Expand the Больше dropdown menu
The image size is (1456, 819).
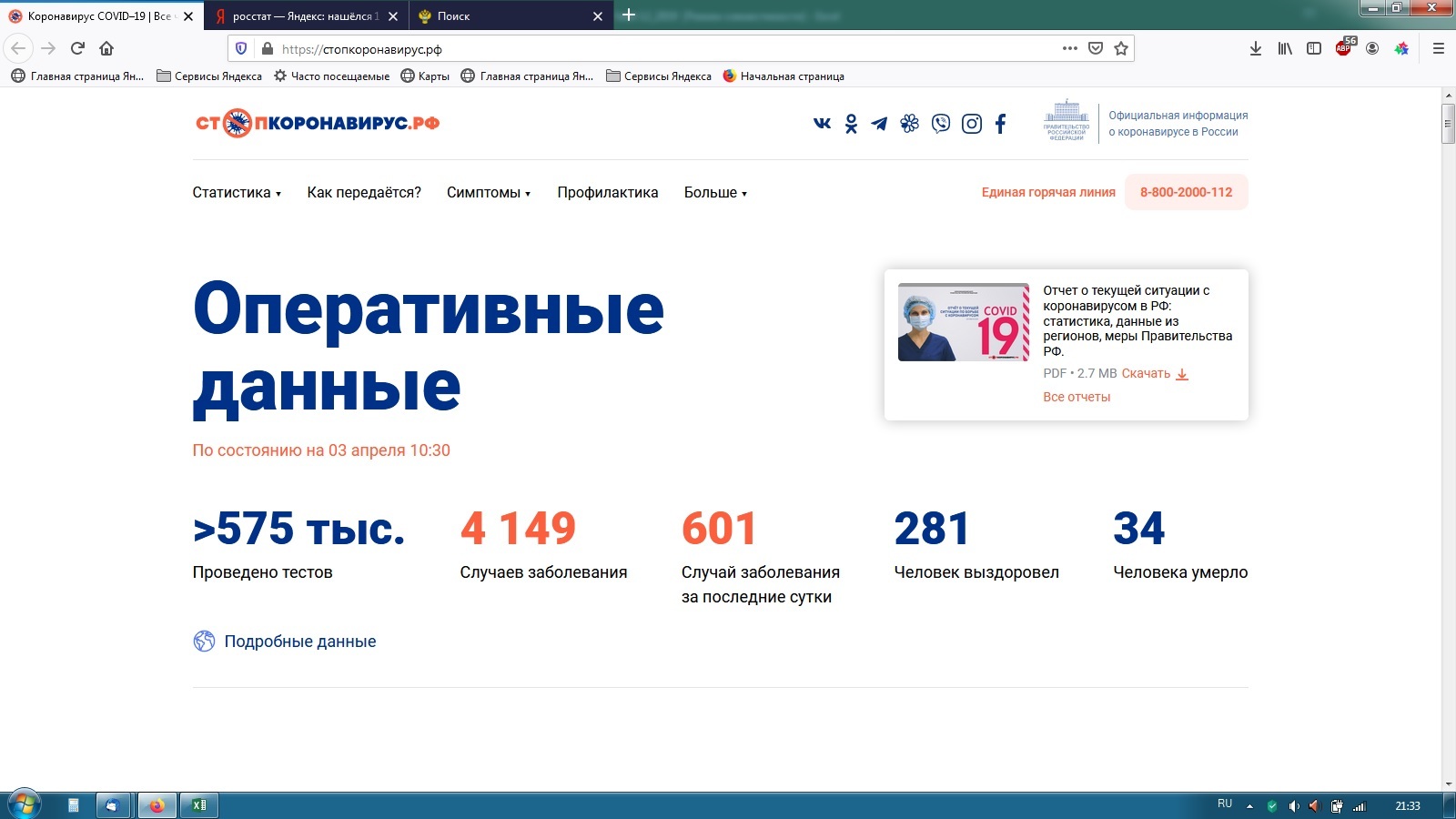(x=715, y=192)
